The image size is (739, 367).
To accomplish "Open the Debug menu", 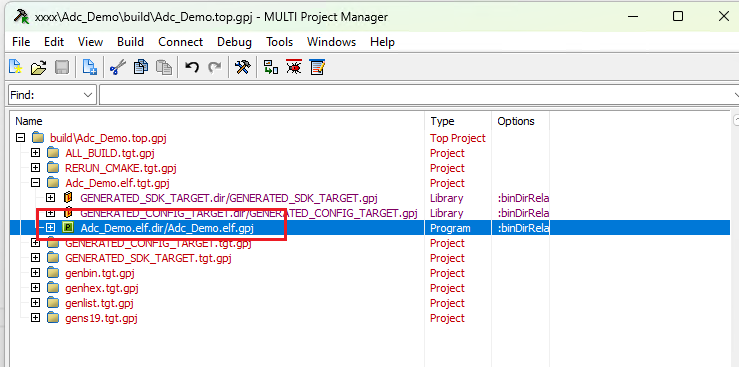I will click(234, 42).
